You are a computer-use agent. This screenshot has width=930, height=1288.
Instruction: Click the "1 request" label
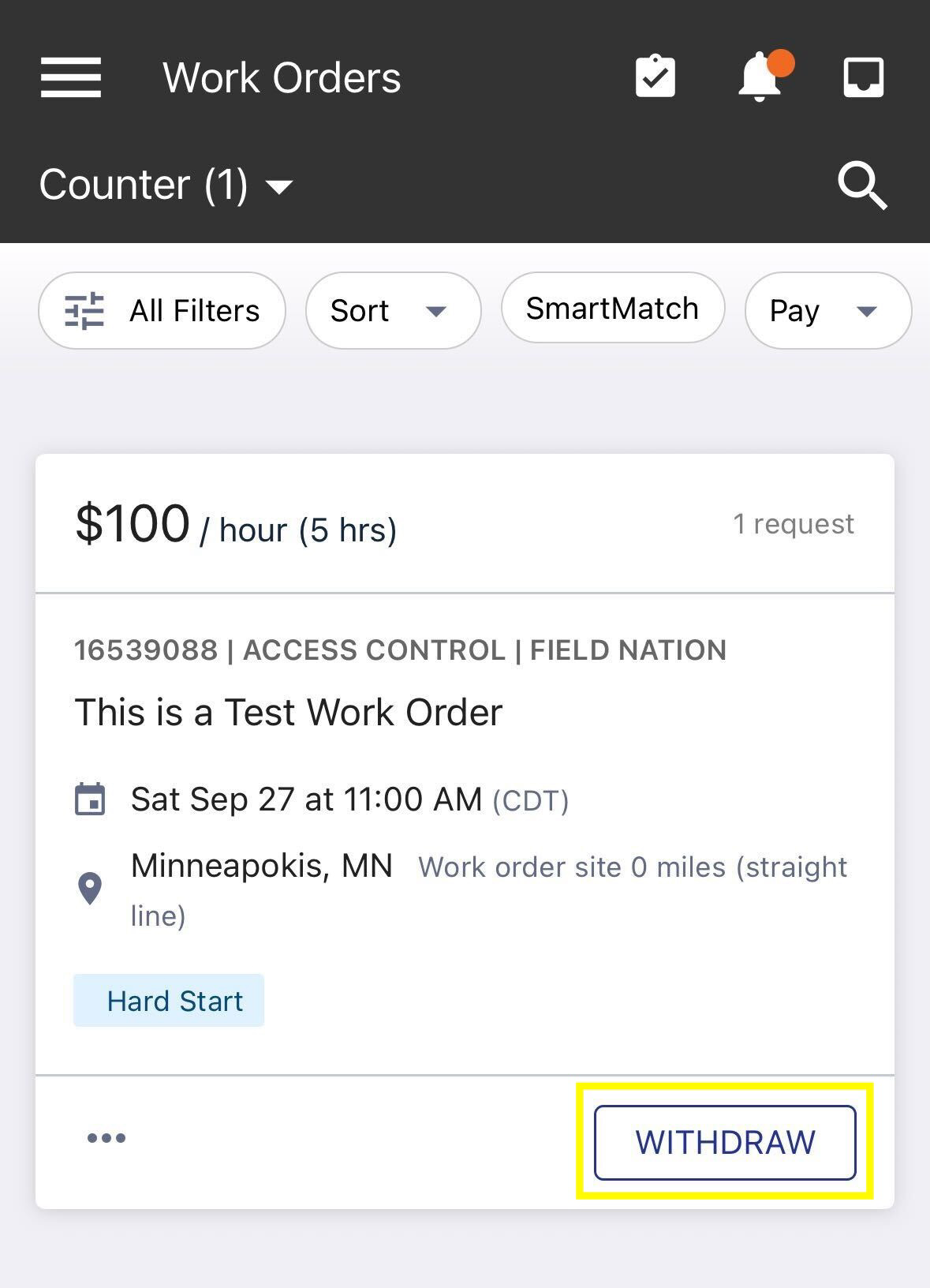[794, 523]
